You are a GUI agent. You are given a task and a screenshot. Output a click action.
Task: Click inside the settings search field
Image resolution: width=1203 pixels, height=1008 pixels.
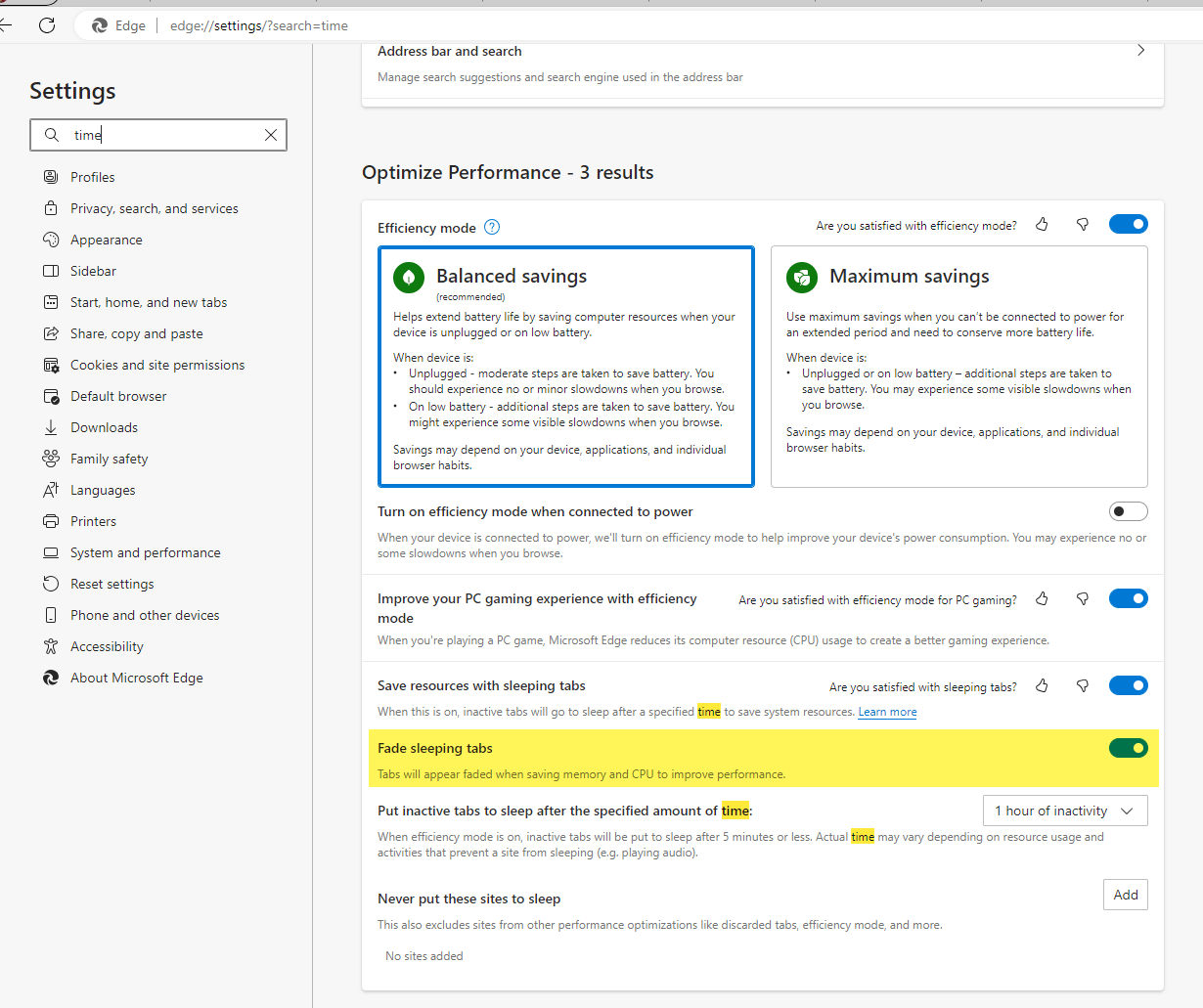pos(161,135)
